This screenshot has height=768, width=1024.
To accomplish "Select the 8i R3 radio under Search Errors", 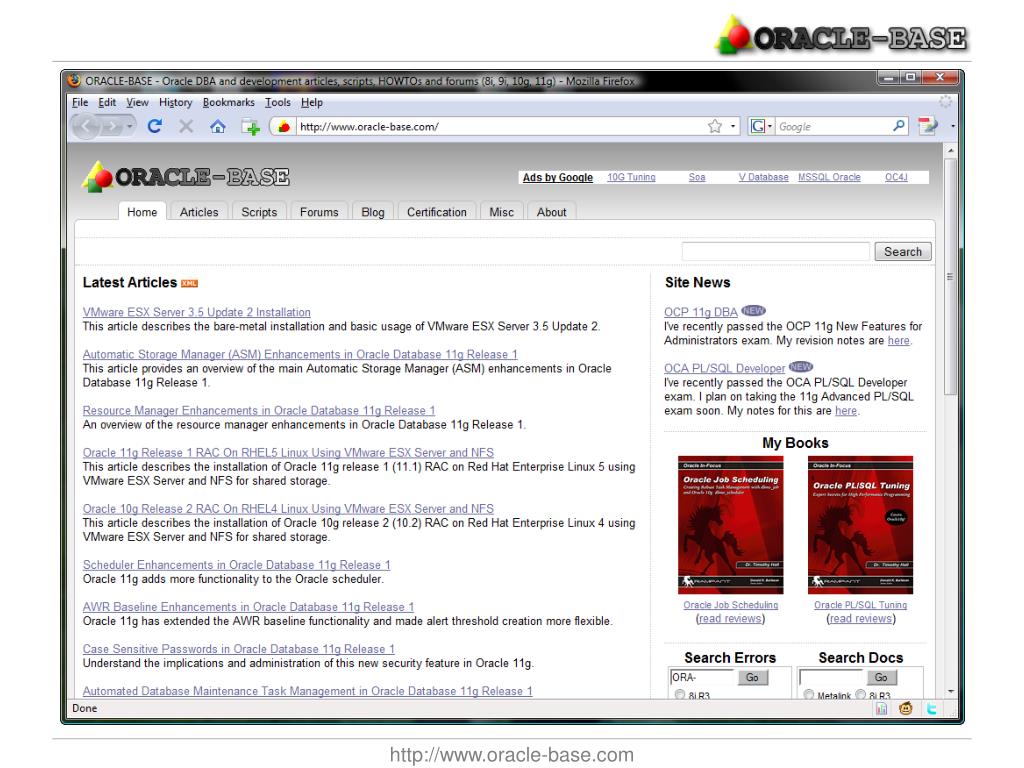I will point(680,695).
